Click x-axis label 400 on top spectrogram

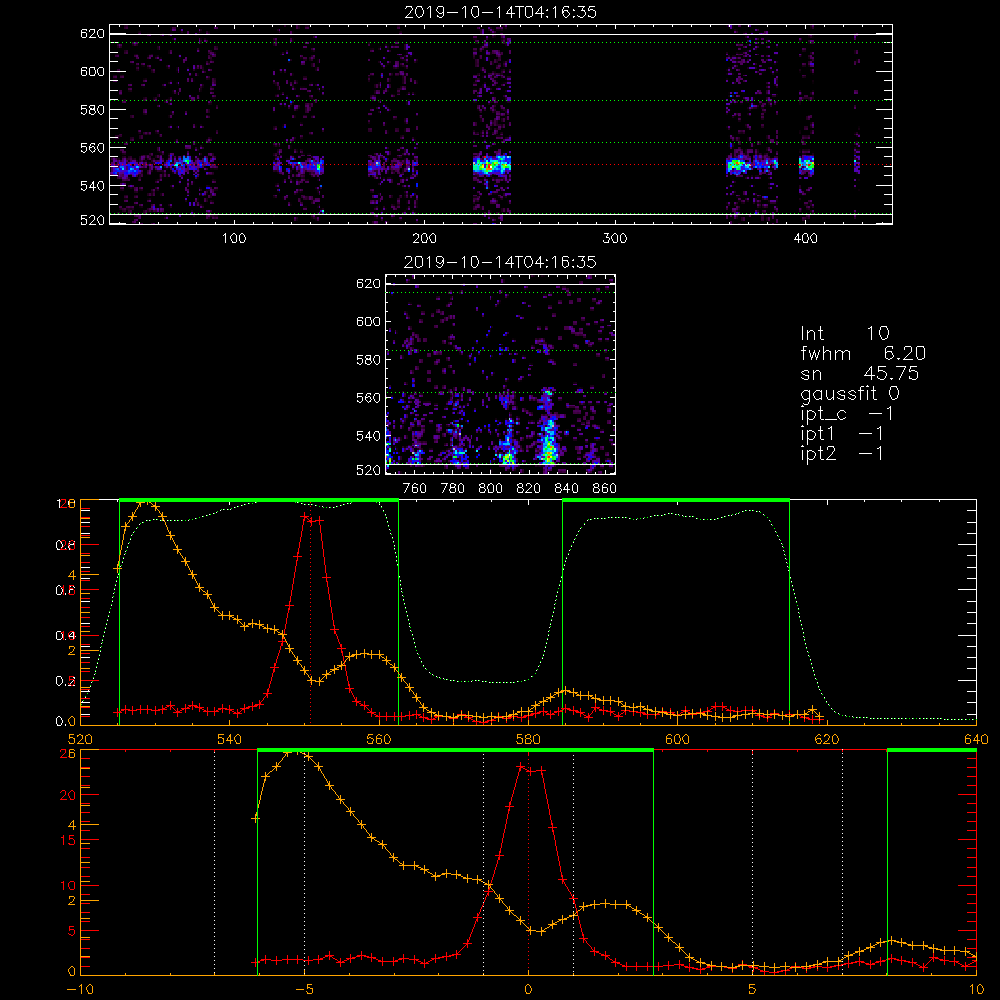point(805,239)
